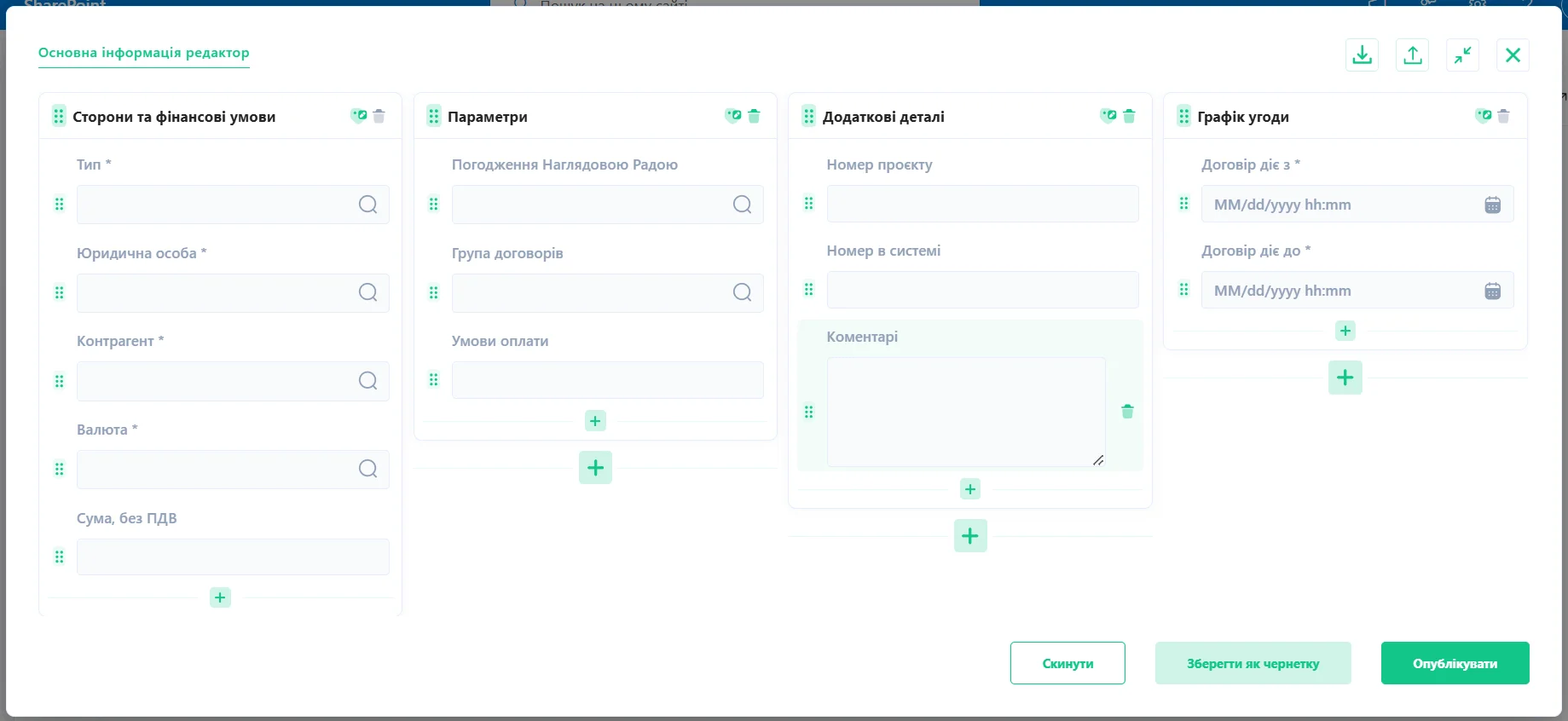Add a field inside the 'Додаткові деталі' section
The image size is (1568, 721).
pyautogui.click(x=970, y=489)
